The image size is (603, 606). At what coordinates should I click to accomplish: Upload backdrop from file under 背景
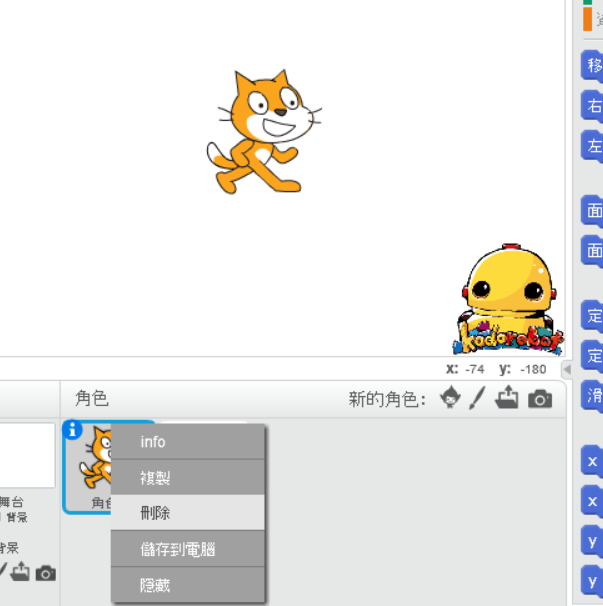click(20, 571)
